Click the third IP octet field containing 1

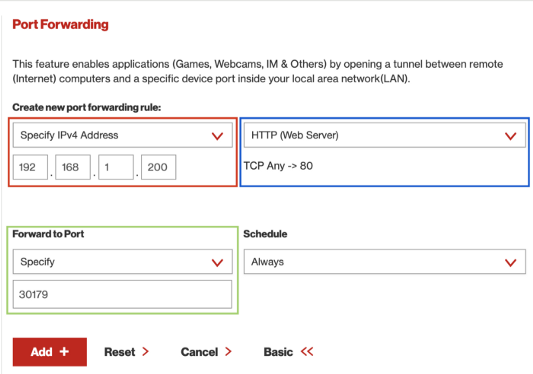(116, 167)
